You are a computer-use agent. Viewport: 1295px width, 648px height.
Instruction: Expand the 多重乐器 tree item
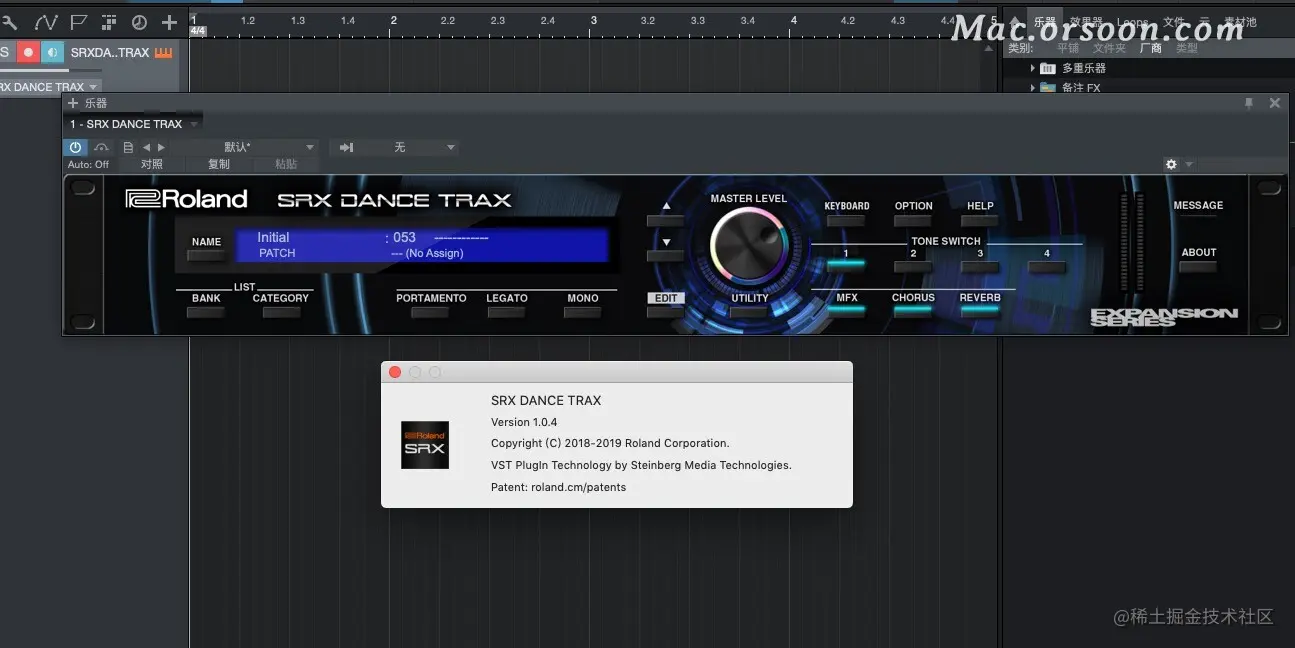(x=1033, y=68)
